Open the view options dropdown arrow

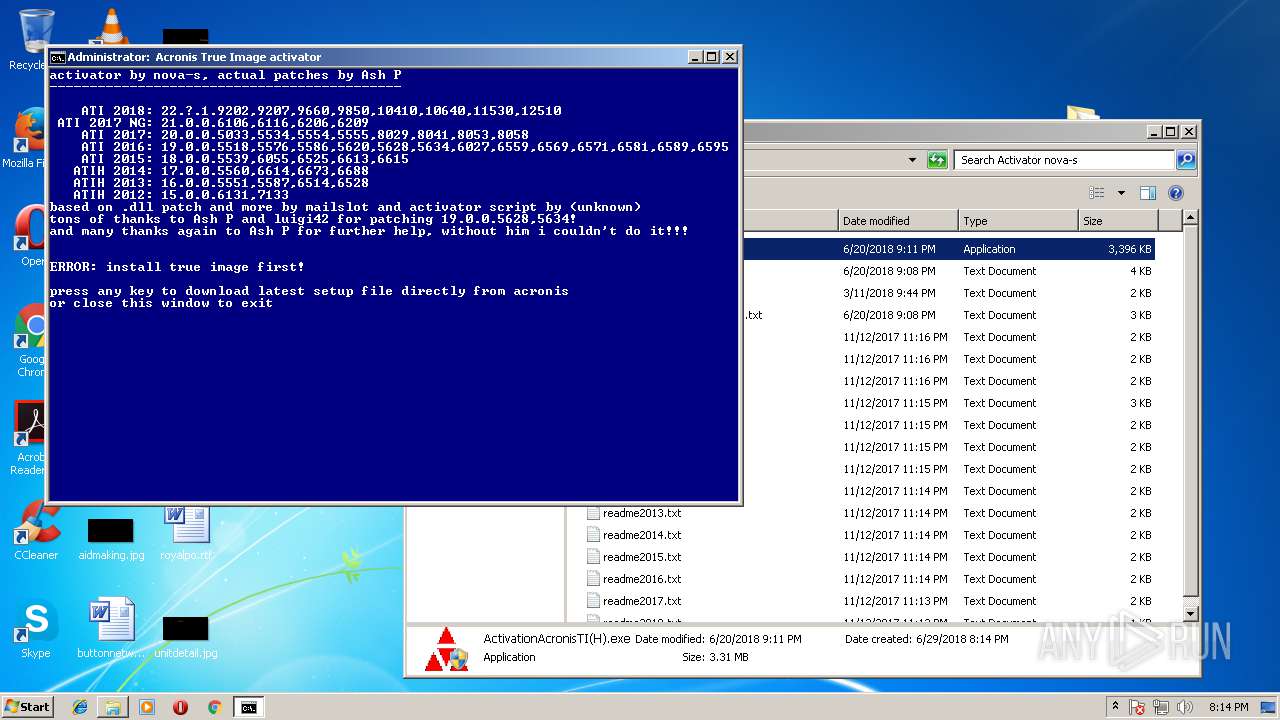click(1121, 193)
